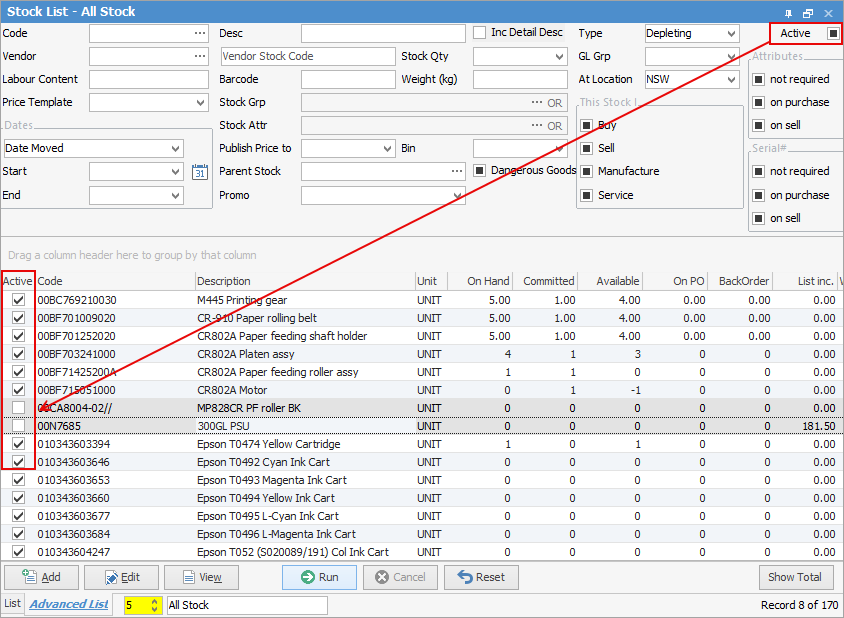Restore the Stock List window size

click(x=807, y=12)
